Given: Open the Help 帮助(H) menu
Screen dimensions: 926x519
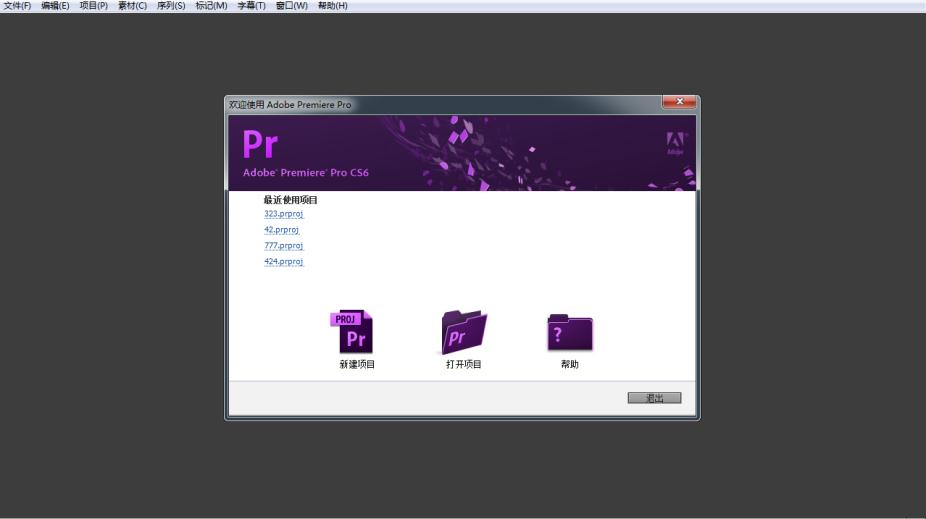Looking at the screenshot, I should pos(332,6).
